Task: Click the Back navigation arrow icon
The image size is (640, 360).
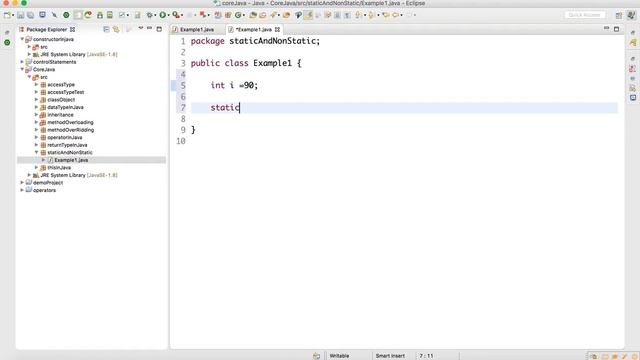Action: [x=395, y=15]
